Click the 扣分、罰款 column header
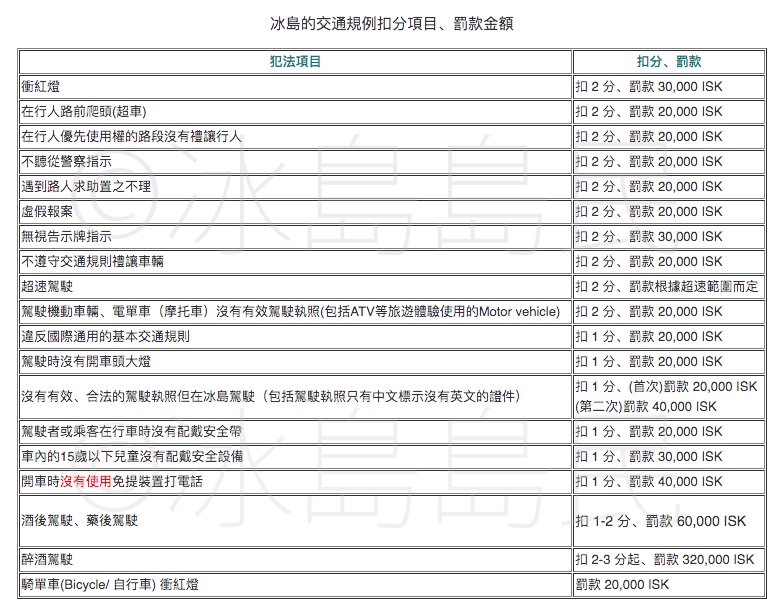Screen dimensions: 784x603 click(x=668, y=62)
